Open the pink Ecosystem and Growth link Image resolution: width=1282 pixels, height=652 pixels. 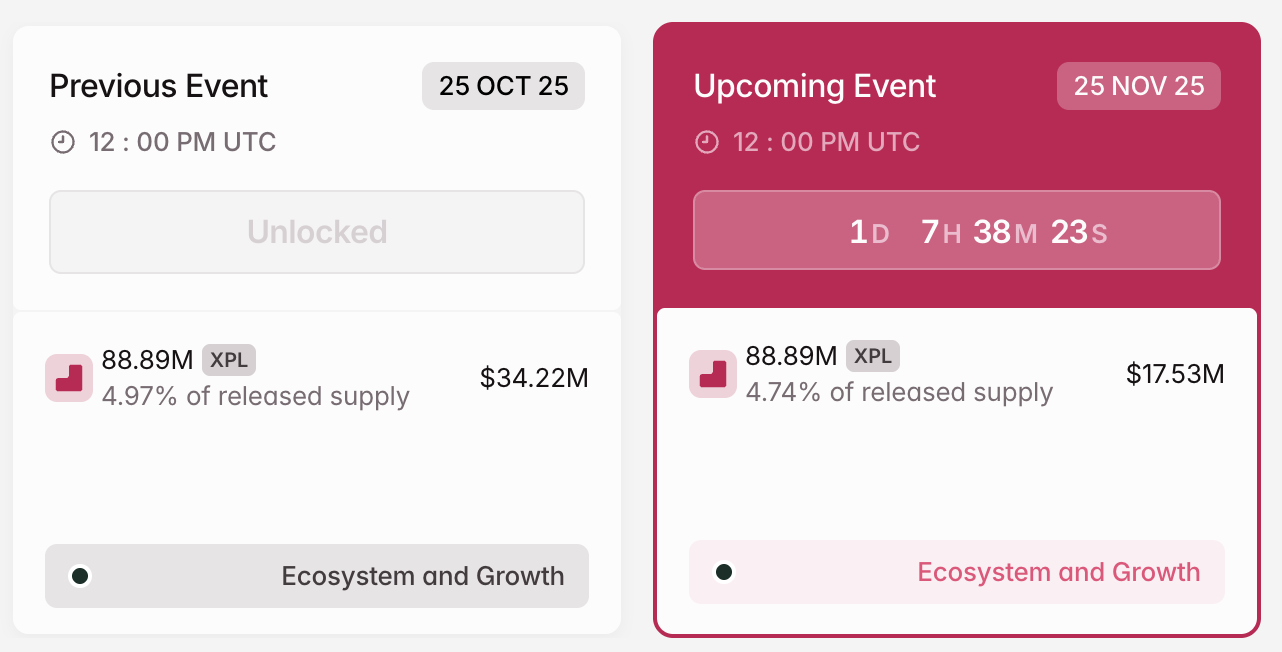click(x=1058, y=572)
